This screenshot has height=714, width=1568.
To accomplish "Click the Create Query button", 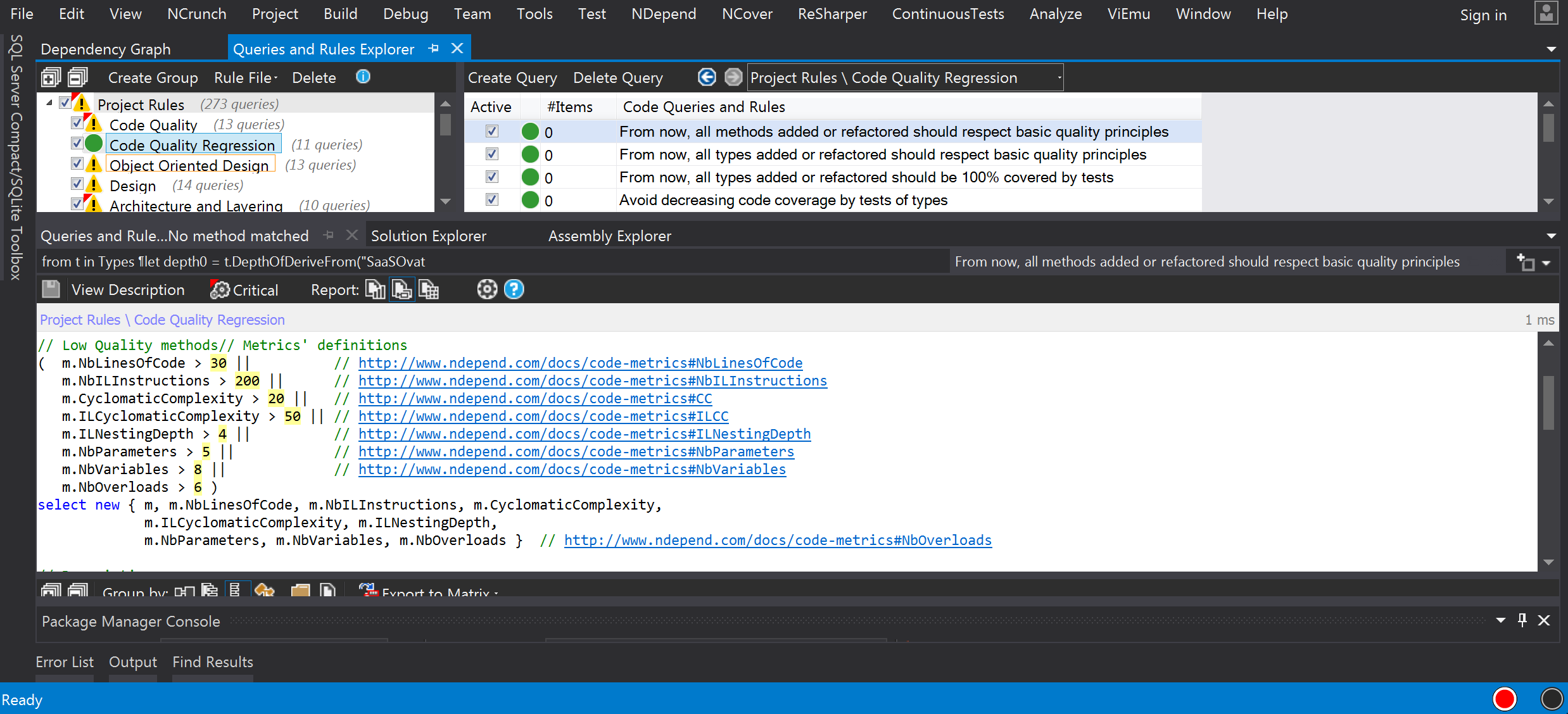I will click(x=512, y=77).
